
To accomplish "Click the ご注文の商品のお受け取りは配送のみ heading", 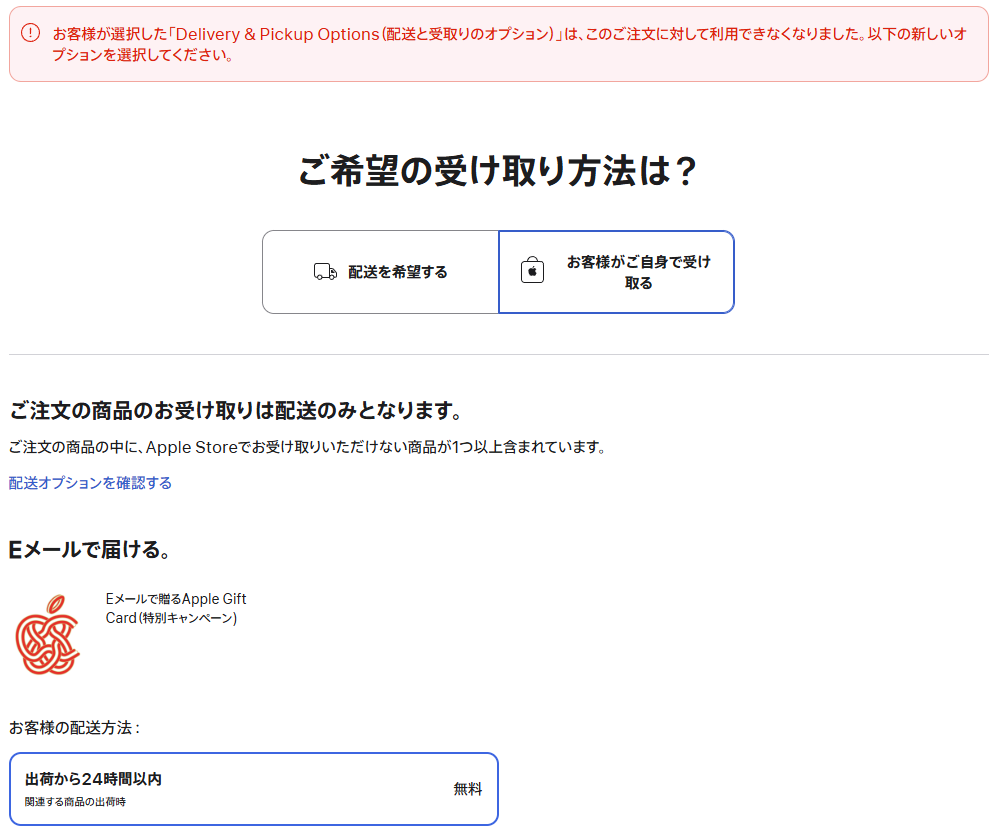I will [235, 411].
